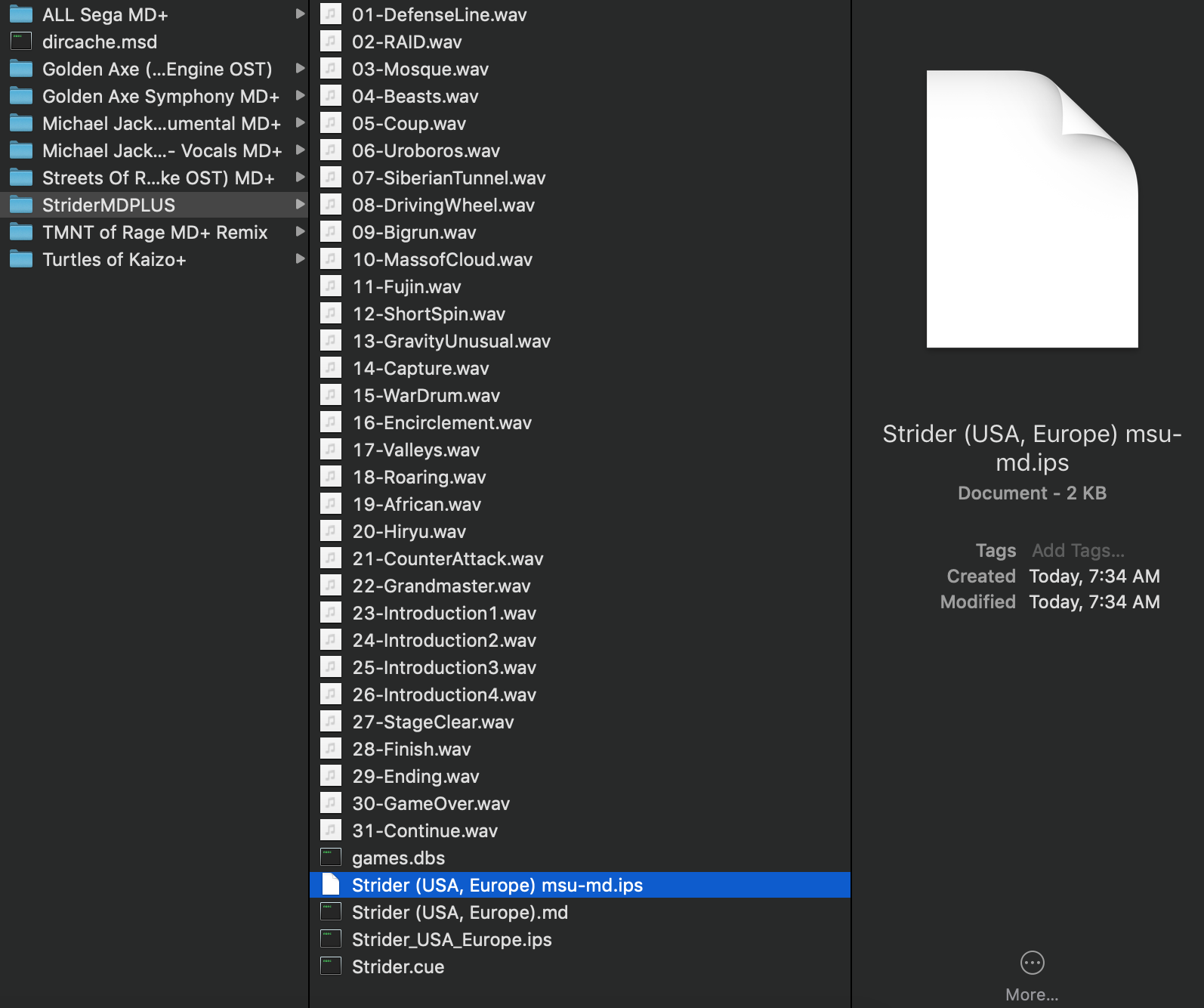Select 25-Introduction3.wav
The height and width of the screenshot is (1008, 1204).
[x=444, y=667]
